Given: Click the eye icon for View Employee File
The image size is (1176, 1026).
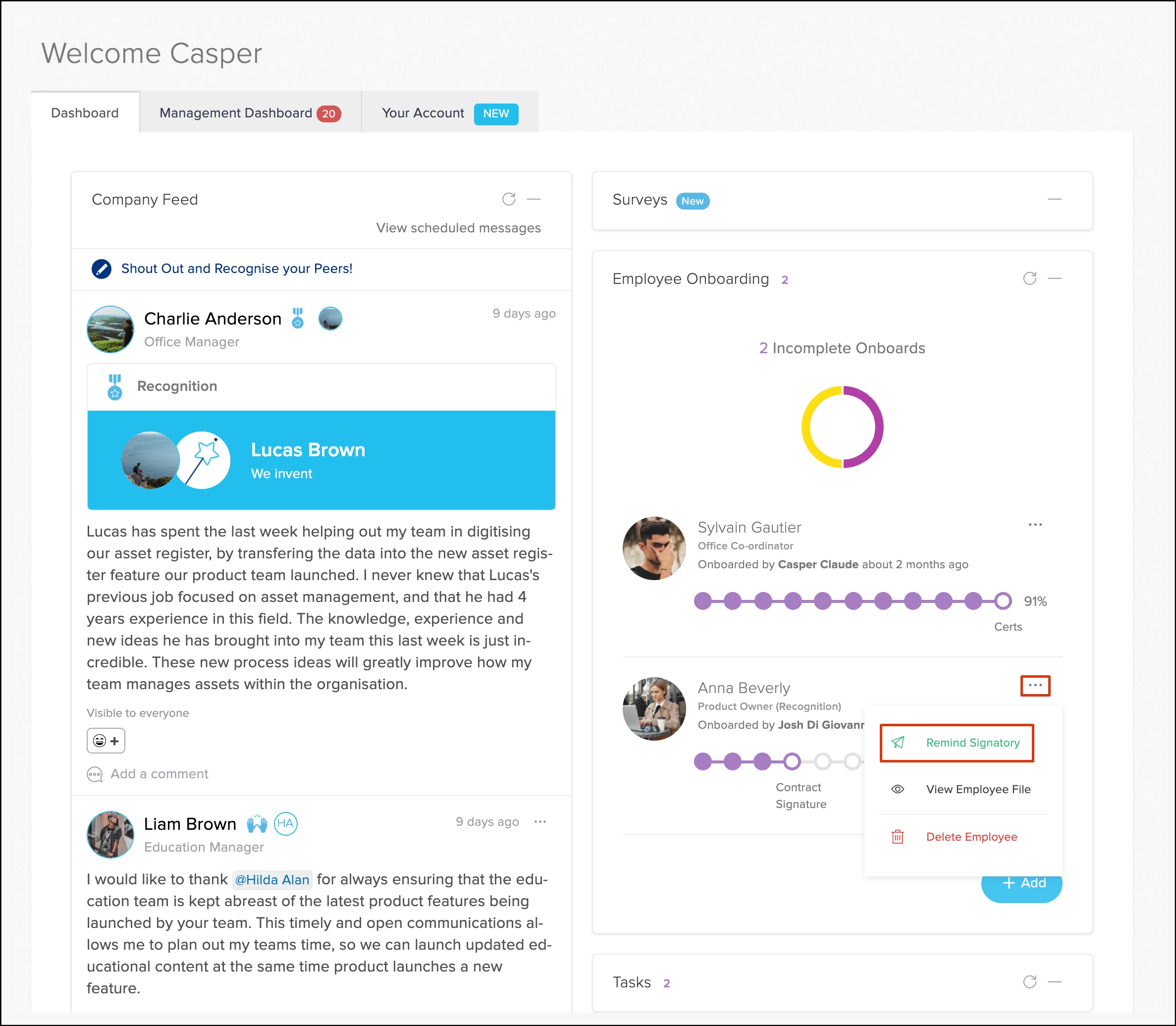Looking at the screenshot, I should click(897, 789).
